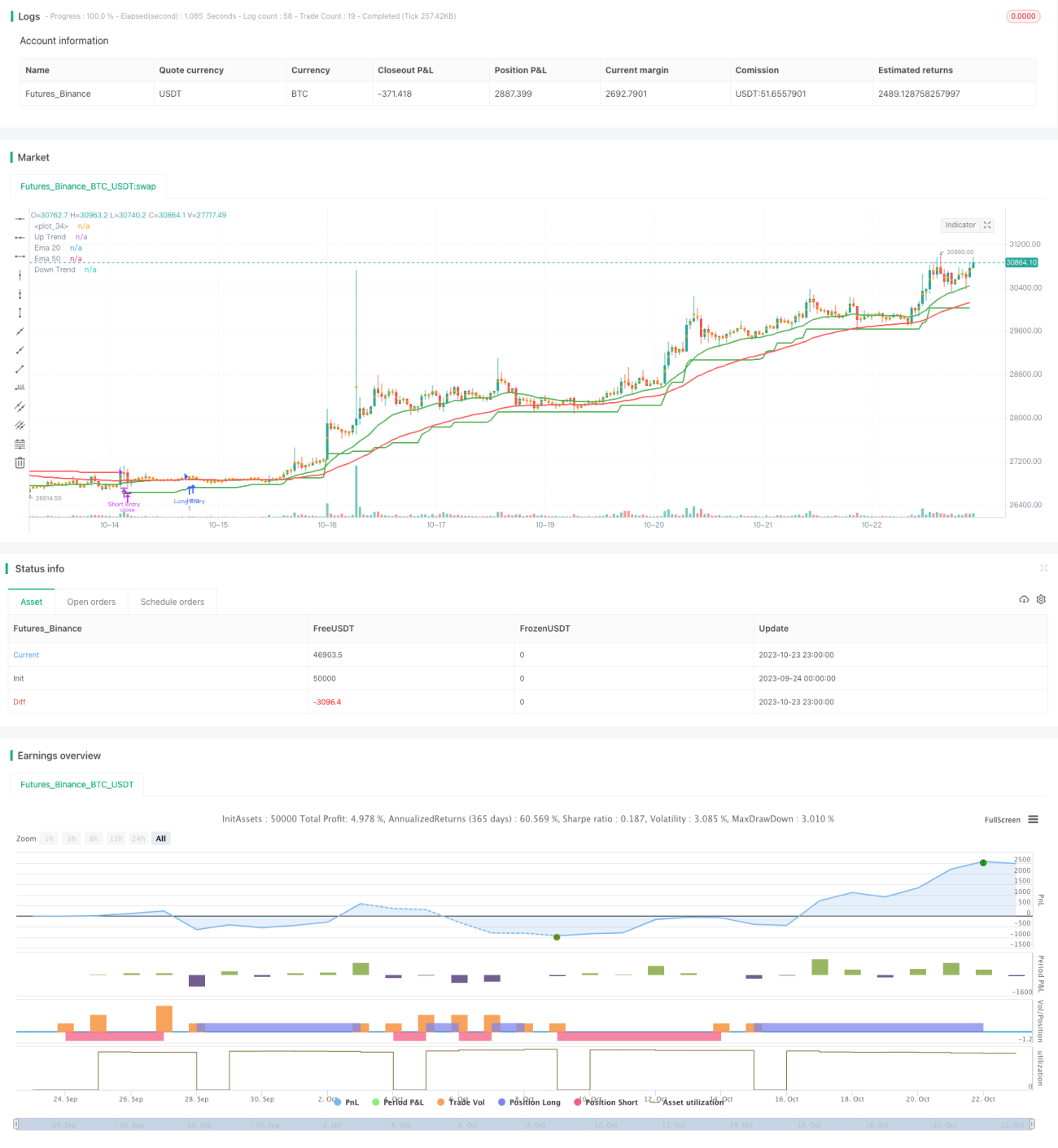The image size is (1058, 1148).
Task: Click the FullScreen button on earnings chart
Action: point(1003,820)
